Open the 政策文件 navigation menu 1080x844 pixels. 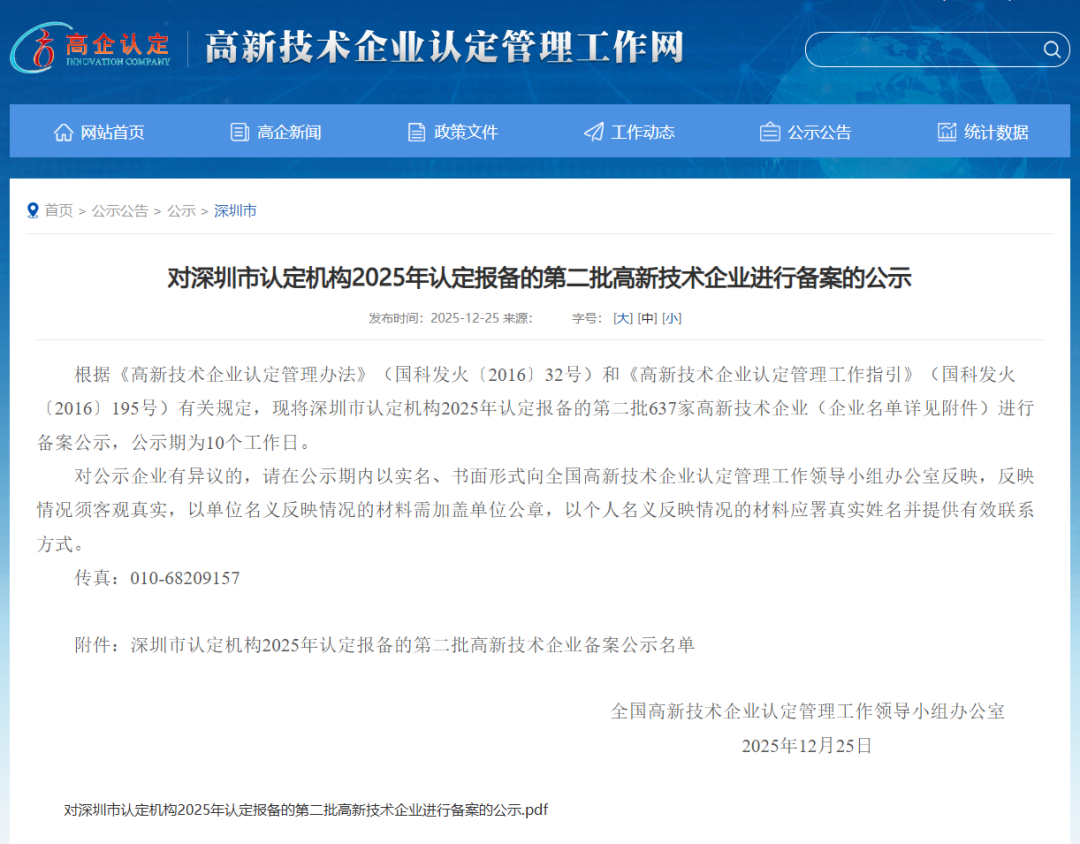(465, 132)
